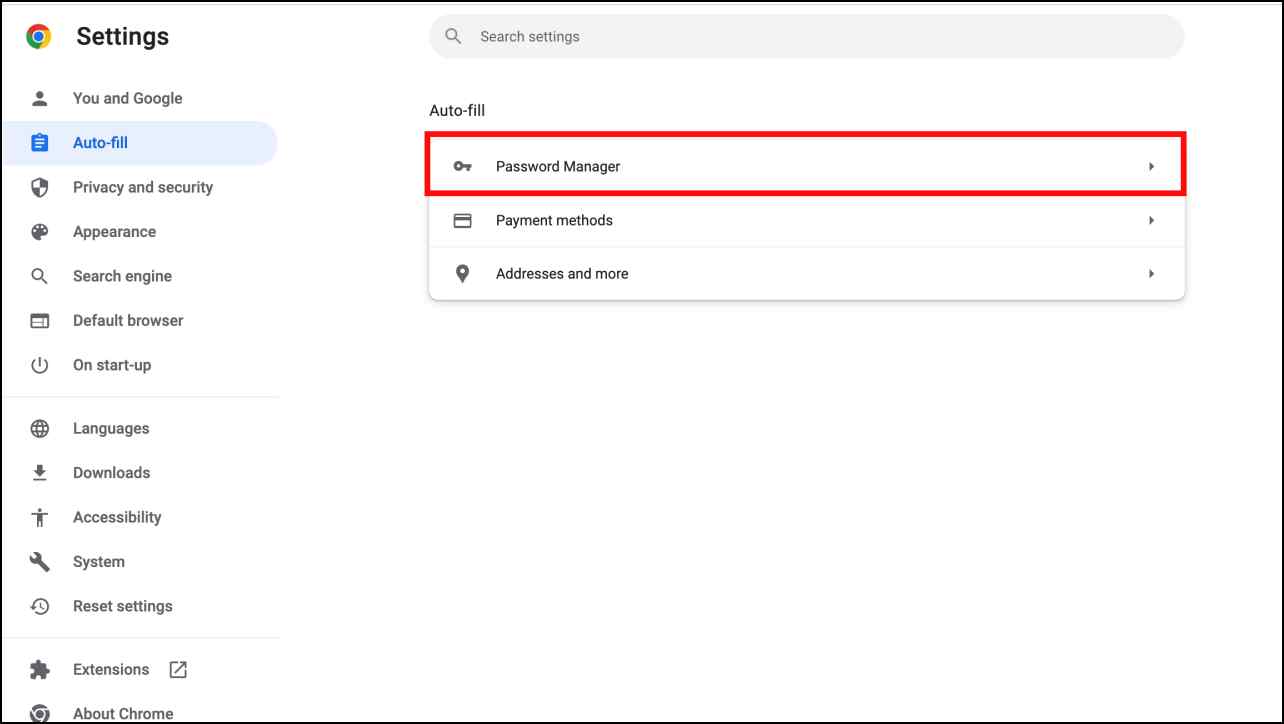The image size is (1284, 724).
Task: Click the external link icon beside Extensions
Action: tap(178, 670)
